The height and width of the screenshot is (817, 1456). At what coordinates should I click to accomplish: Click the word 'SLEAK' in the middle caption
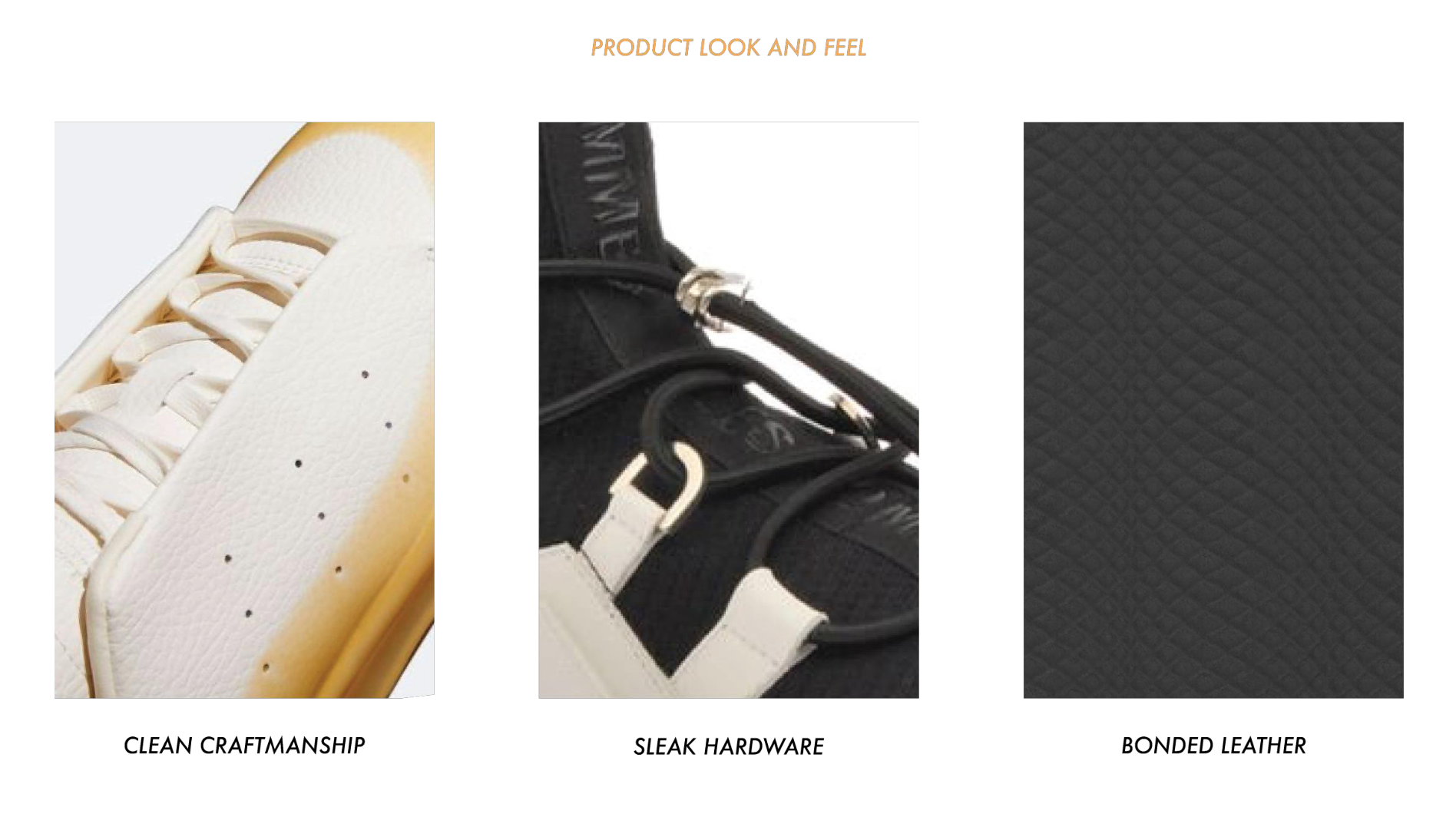click(665, 746)
